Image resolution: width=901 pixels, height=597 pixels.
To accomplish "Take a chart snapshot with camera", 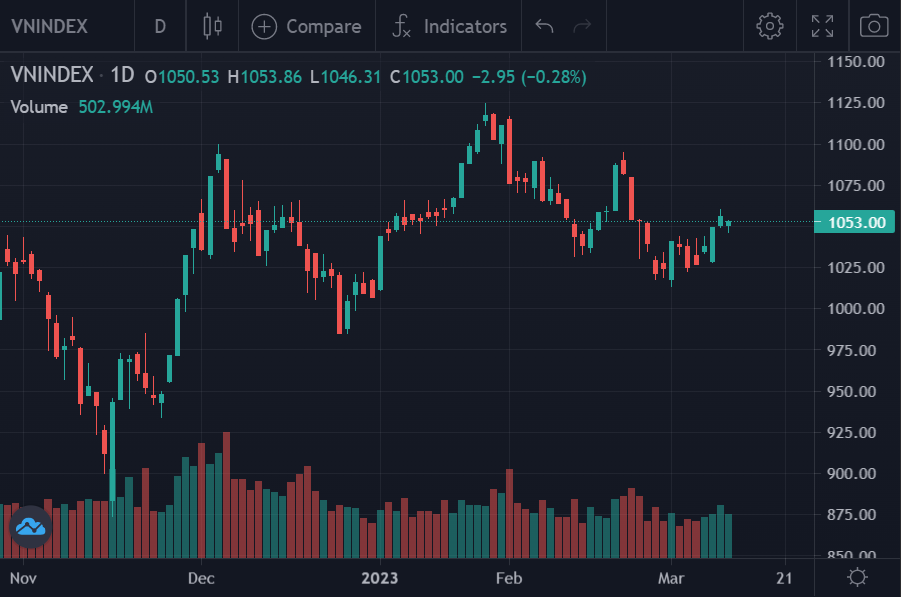I will (x=874, y=26).
